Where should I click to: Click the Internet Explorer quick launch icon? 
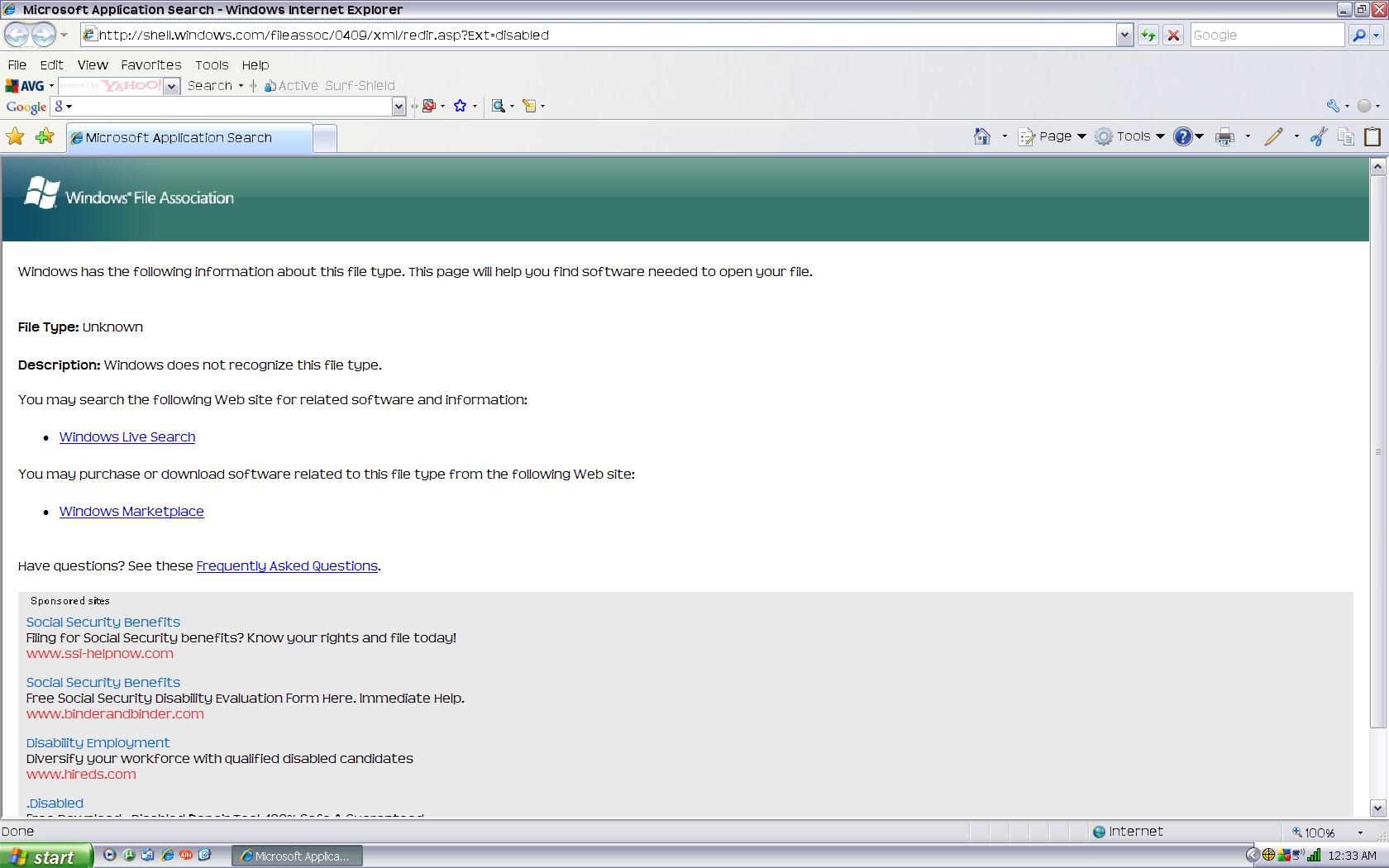tap(168, 856)
